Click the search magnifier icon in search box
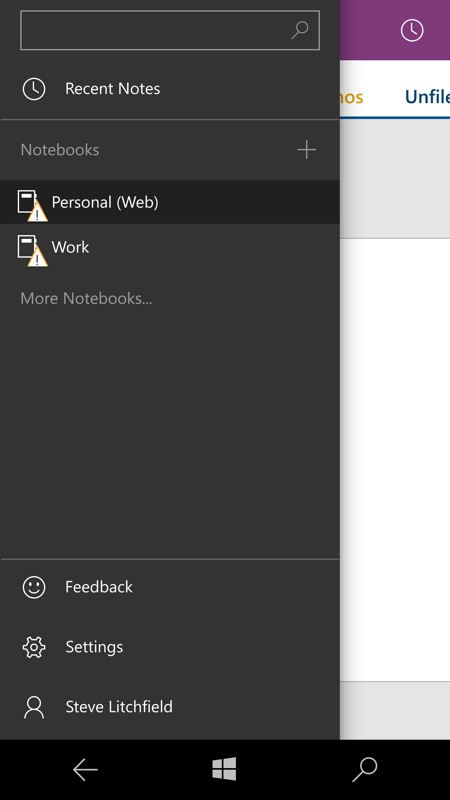The width and height of the screenshot is (450, 800). 299,30
